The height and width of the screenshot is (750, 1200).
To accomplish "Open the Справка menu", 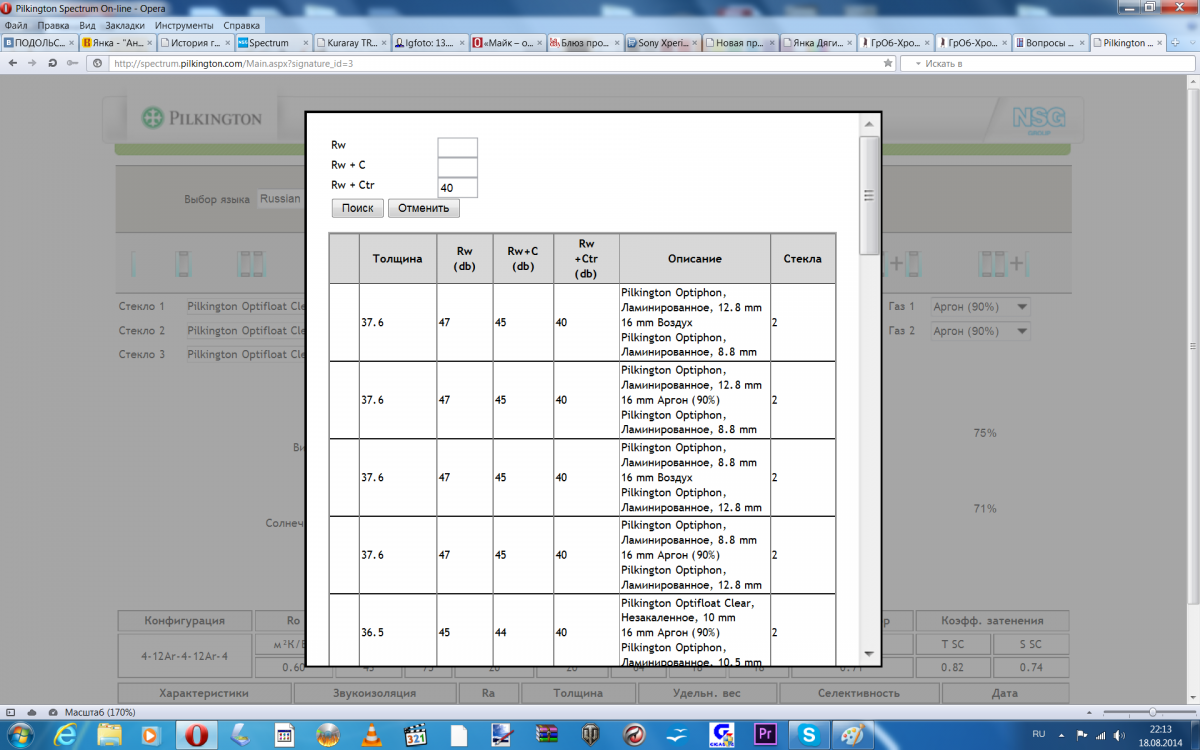I will 242,25.
